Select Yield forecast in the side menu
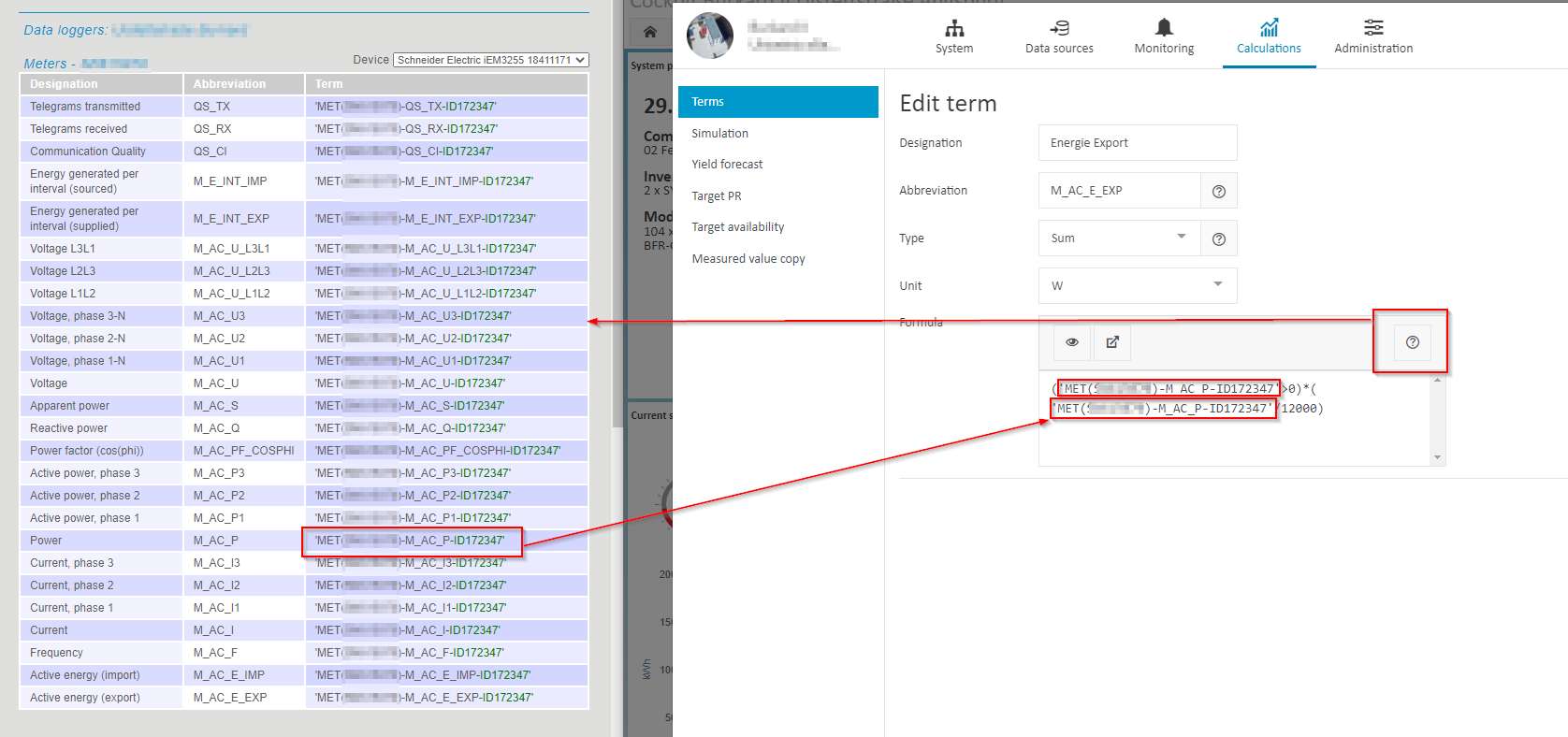 (727, 165)
